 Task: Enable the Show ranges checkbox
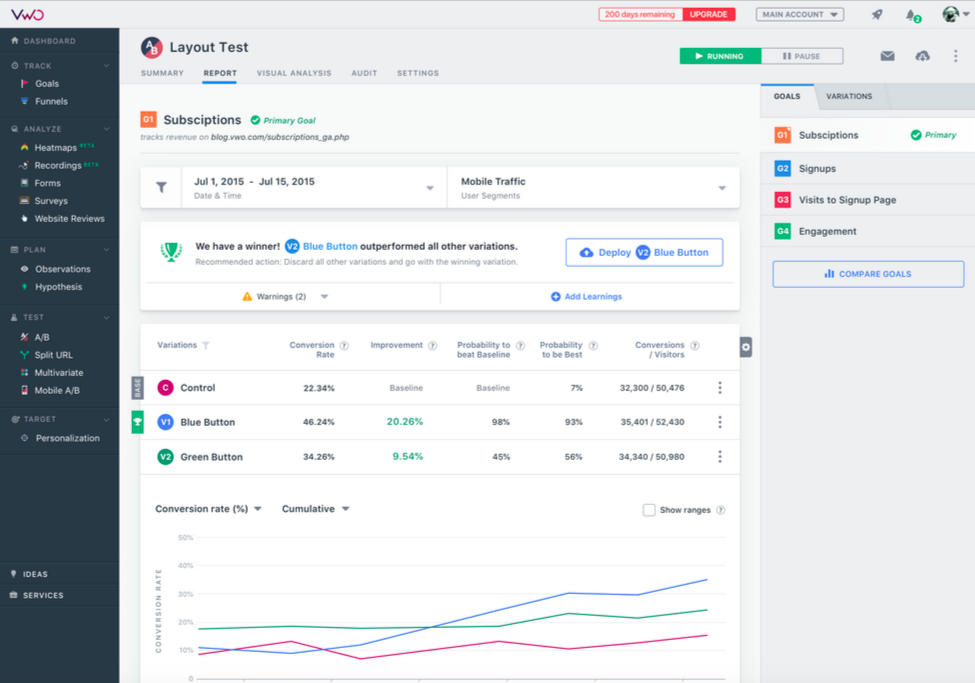click(x=649, y=510)
